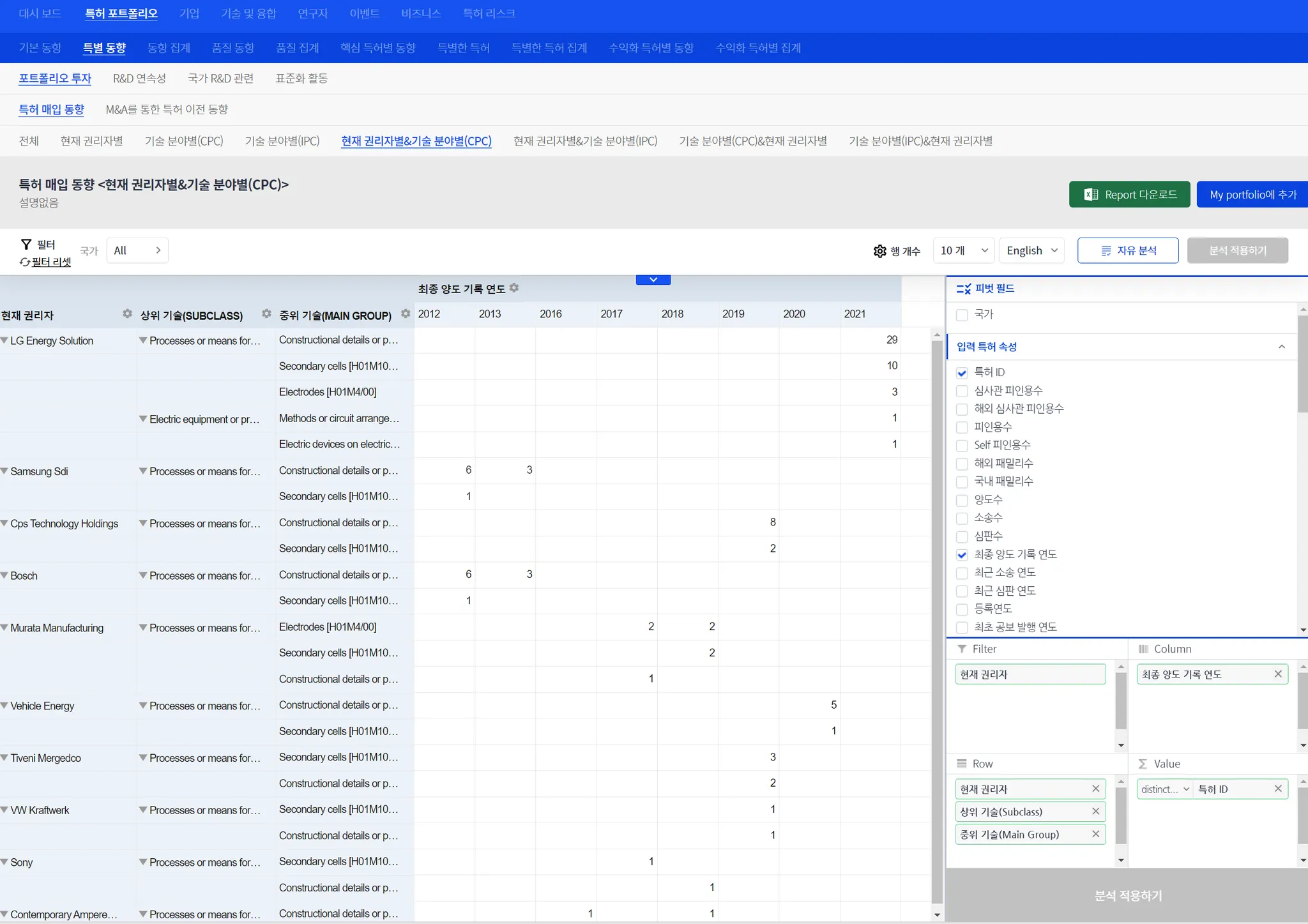Remove 현재 권리자 from Row fields

pos(1095,789)
